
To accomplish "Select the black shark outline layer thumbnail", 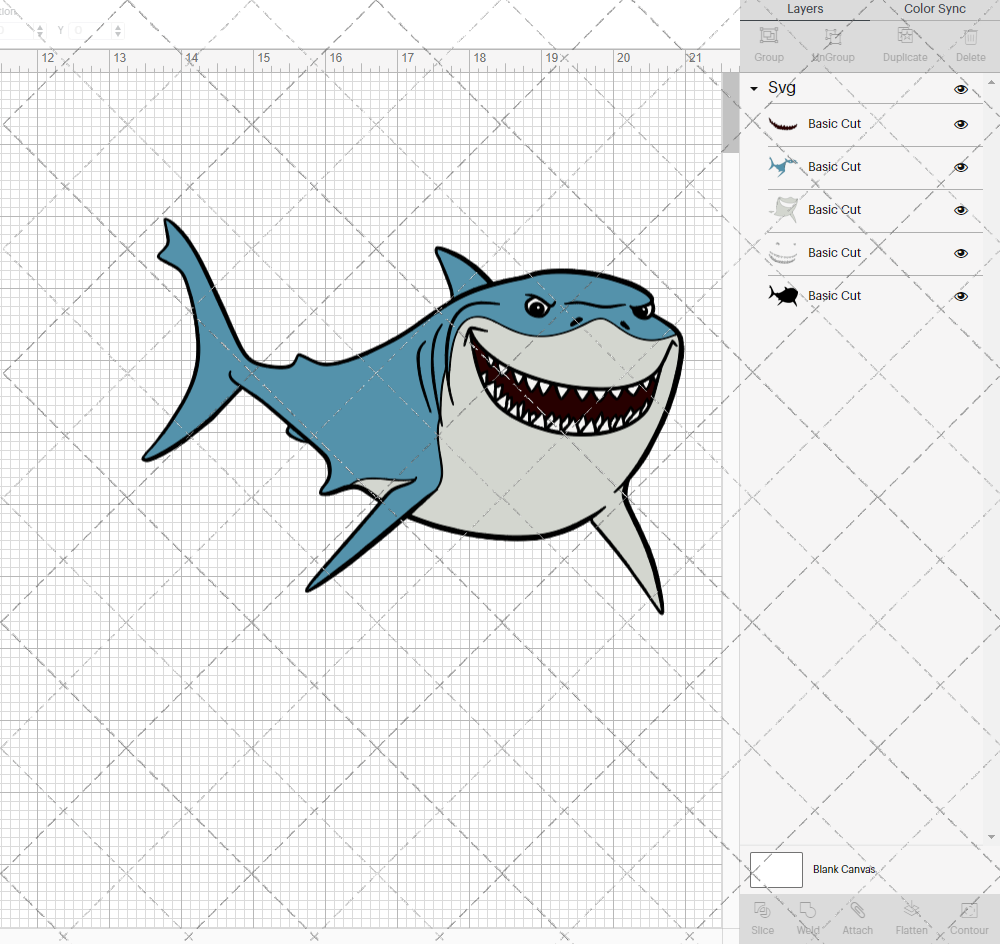I will (783, 295).
